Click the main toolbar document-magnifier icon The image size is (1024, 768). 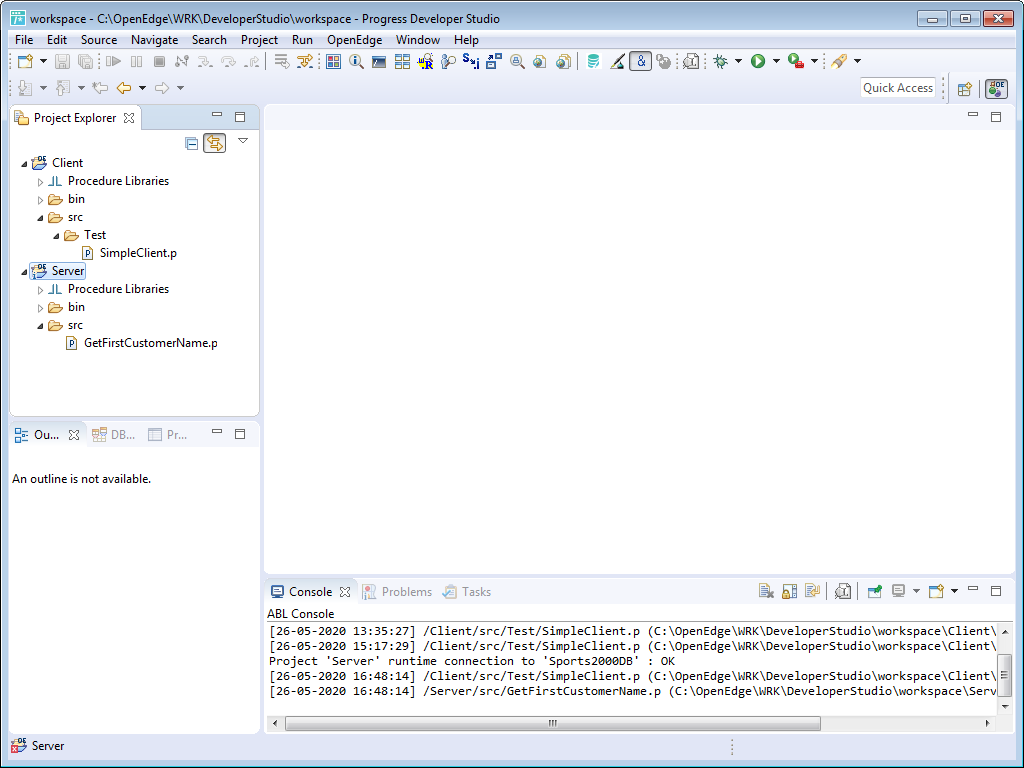tap(691, 61)
